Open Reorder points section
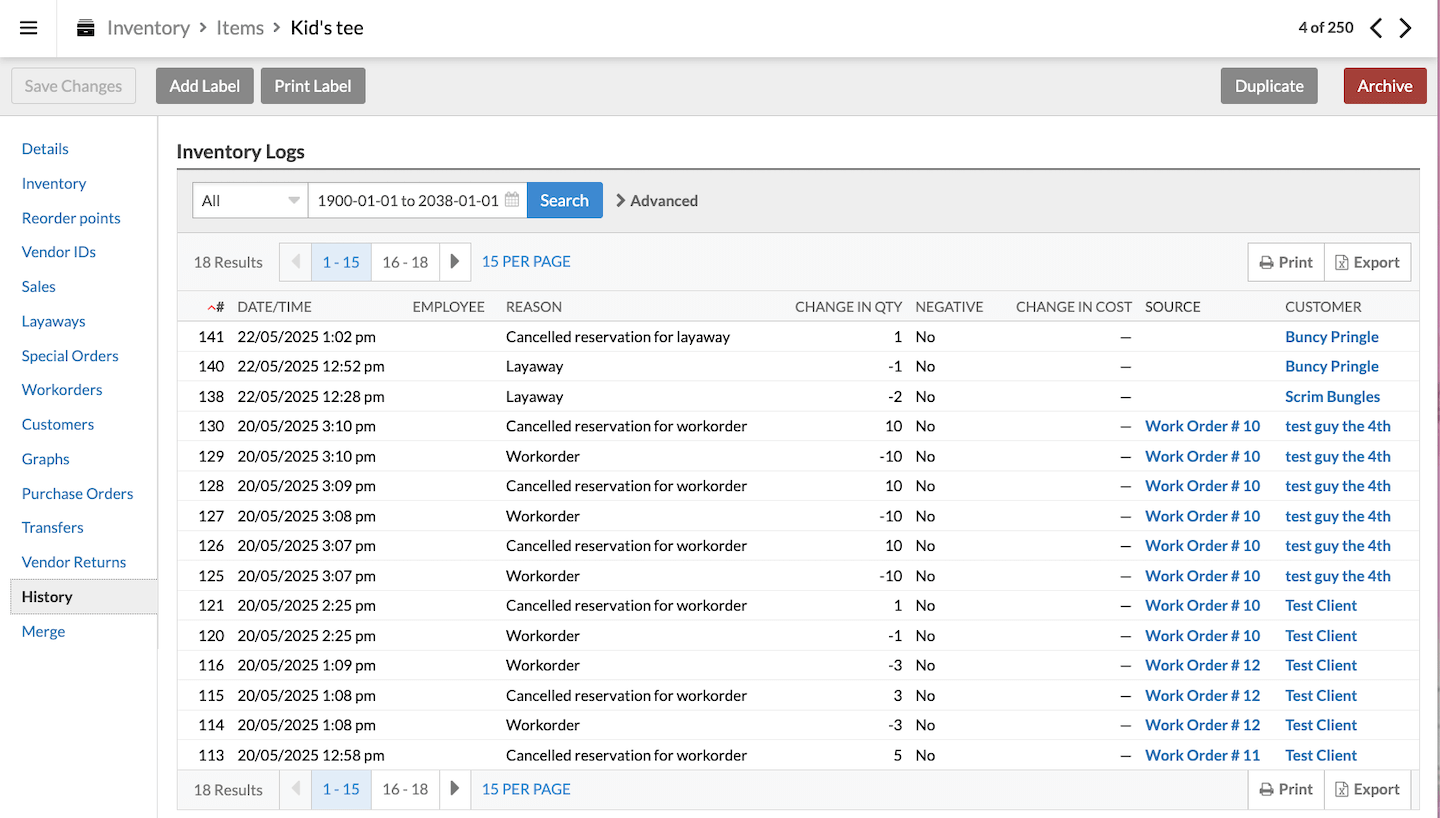The image size is (1440, 818). [71, 218]
